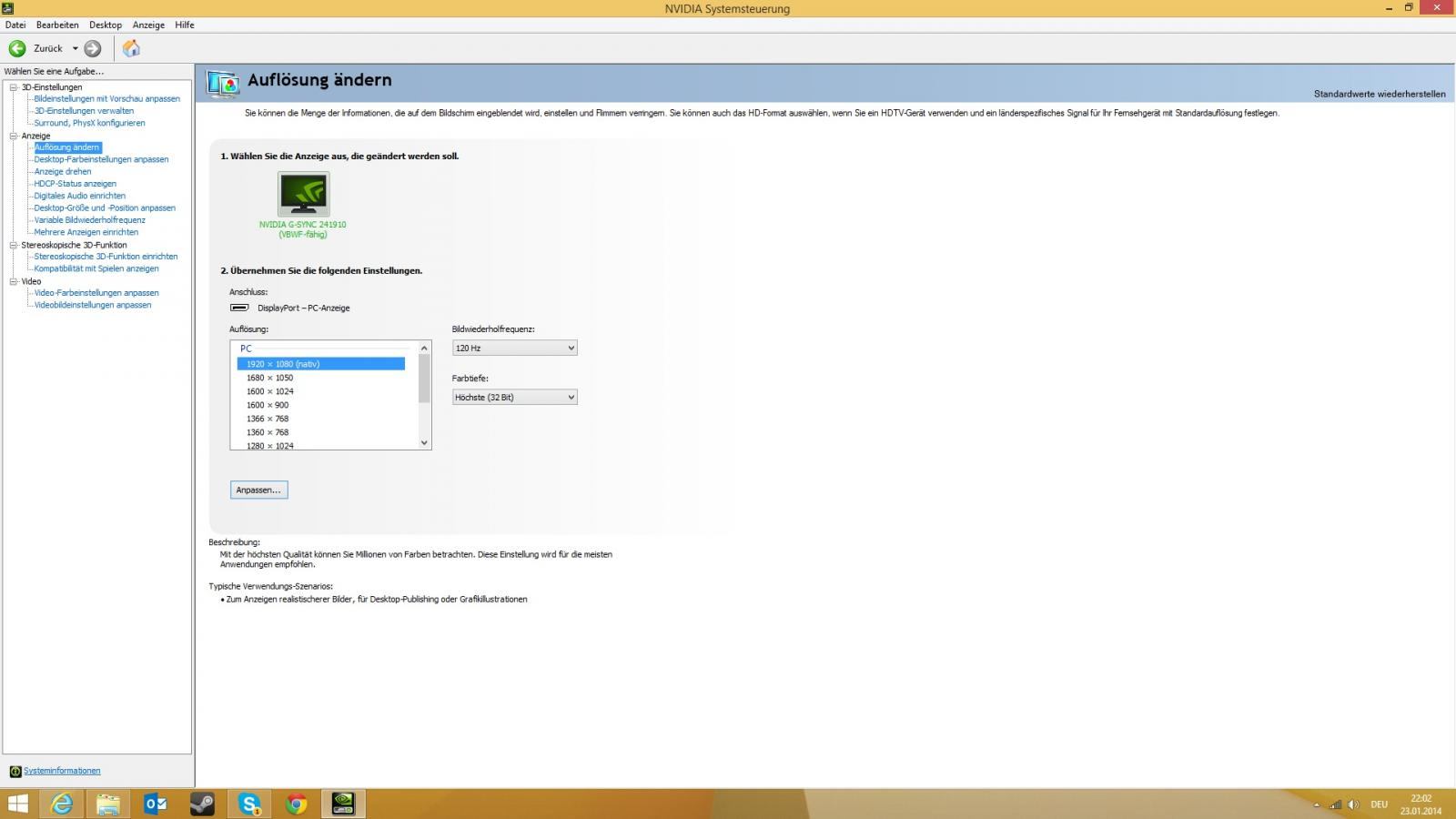1456x819 pixels.
Task: Select Auflösung ändern in the task tree
Action: (x=67, y=147)
